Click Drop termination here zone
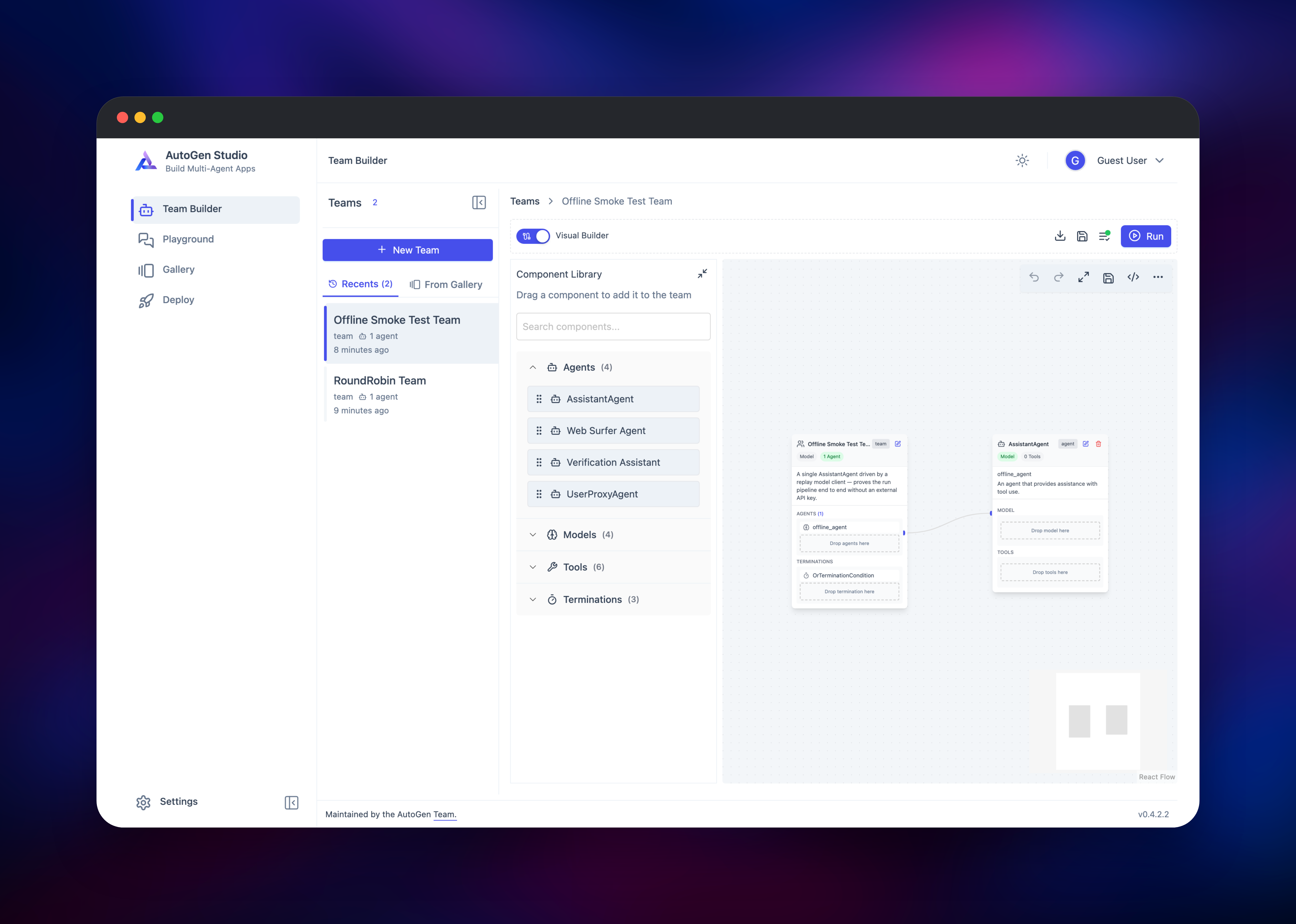 coord(849,592)
